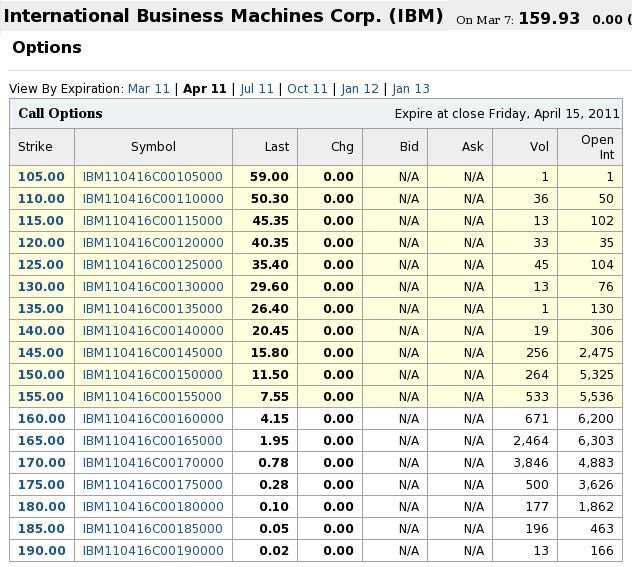Click the Call Options table title
The image size is (632, 567).
(x=60, y=114)
